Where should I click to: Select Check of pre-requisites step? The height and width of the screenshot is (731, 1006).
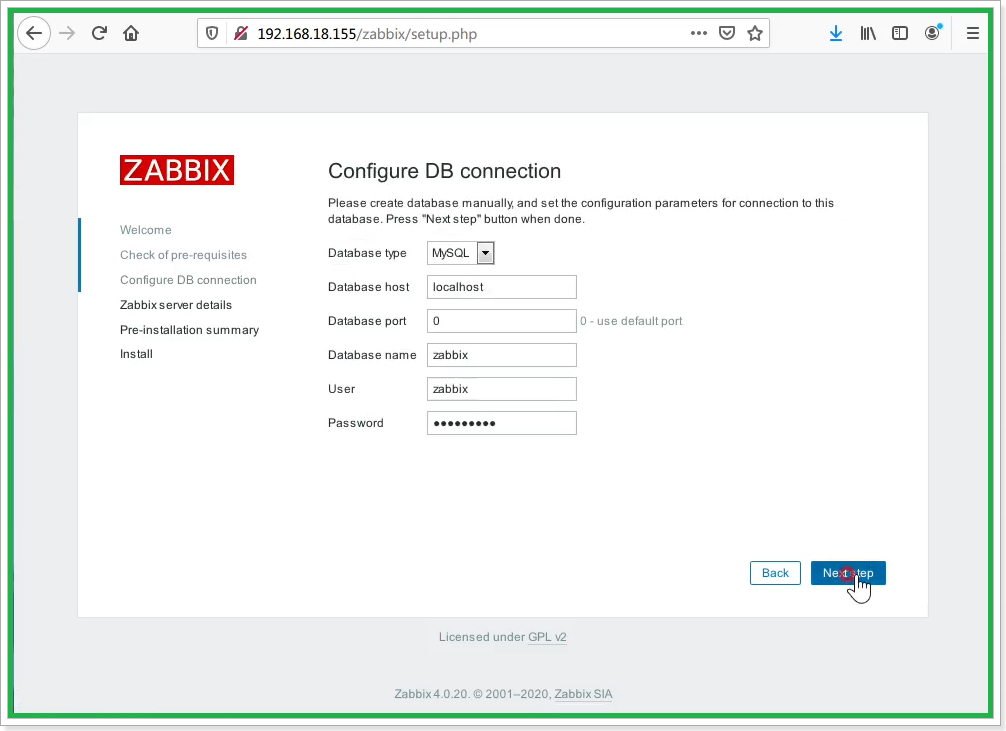pyautogui.click(x=183, y=255)
